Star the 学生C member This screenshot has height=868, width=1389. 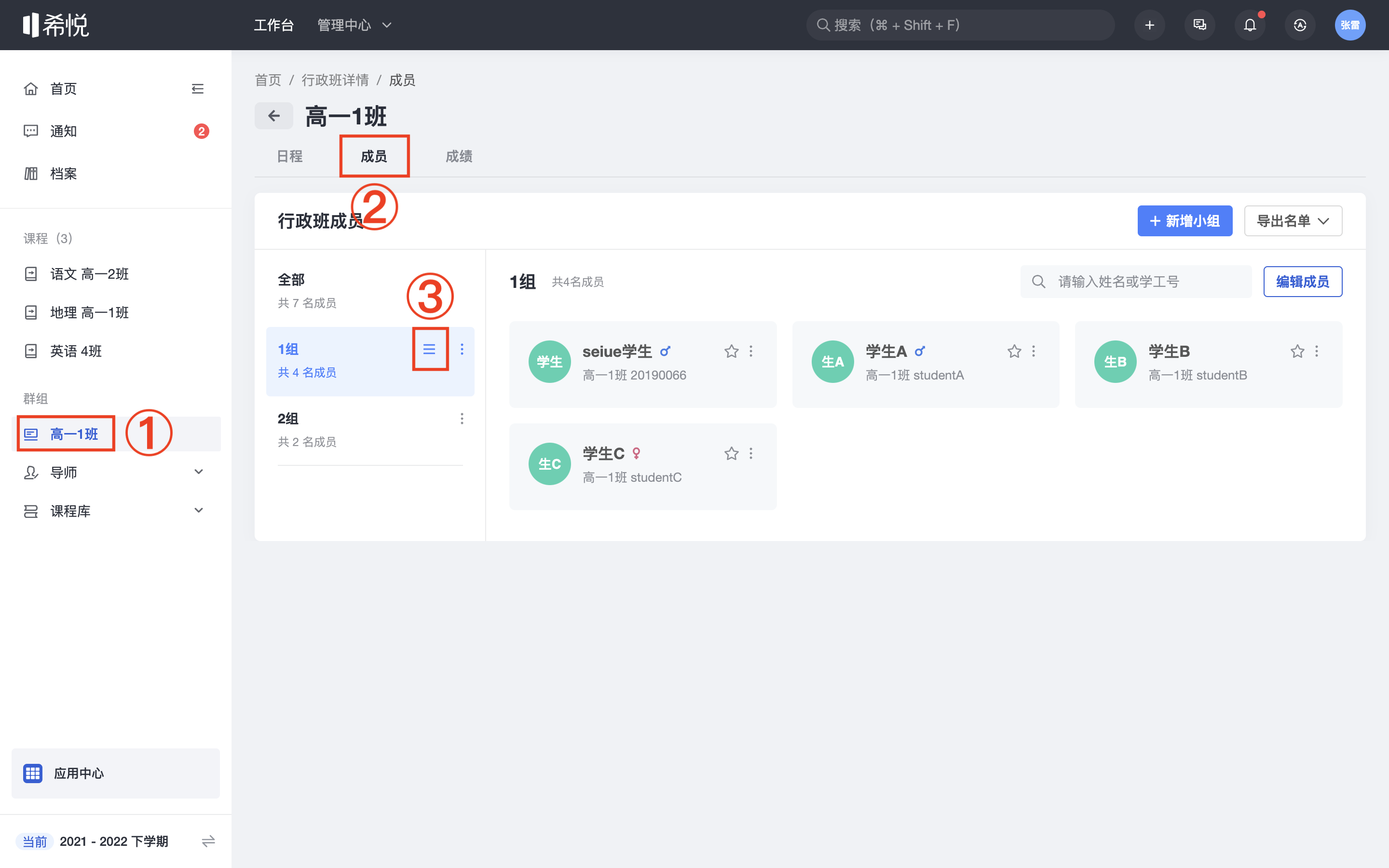pyautogui.click(x=731, y=453)
